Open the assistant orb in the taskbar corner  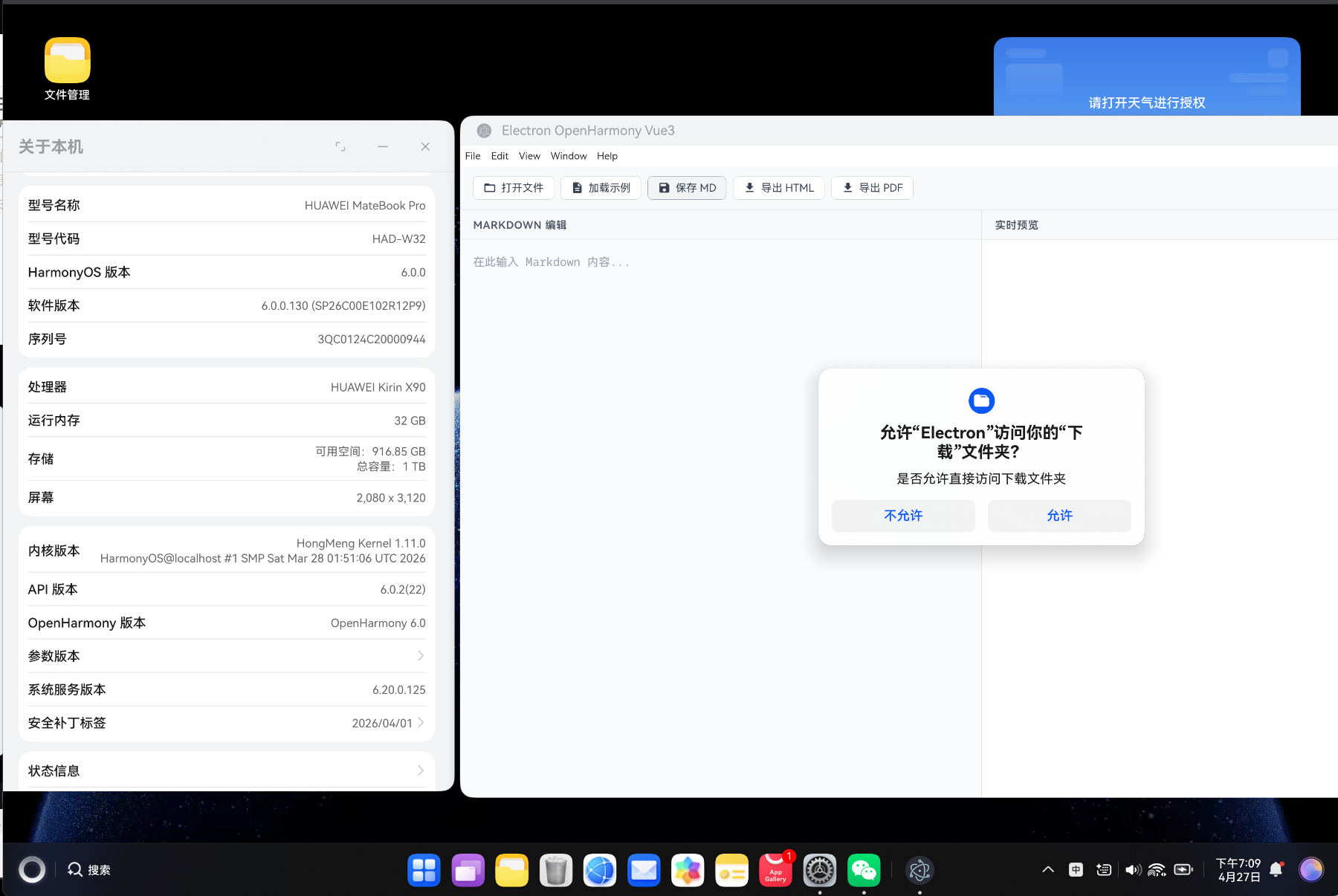click(1311, 869)
